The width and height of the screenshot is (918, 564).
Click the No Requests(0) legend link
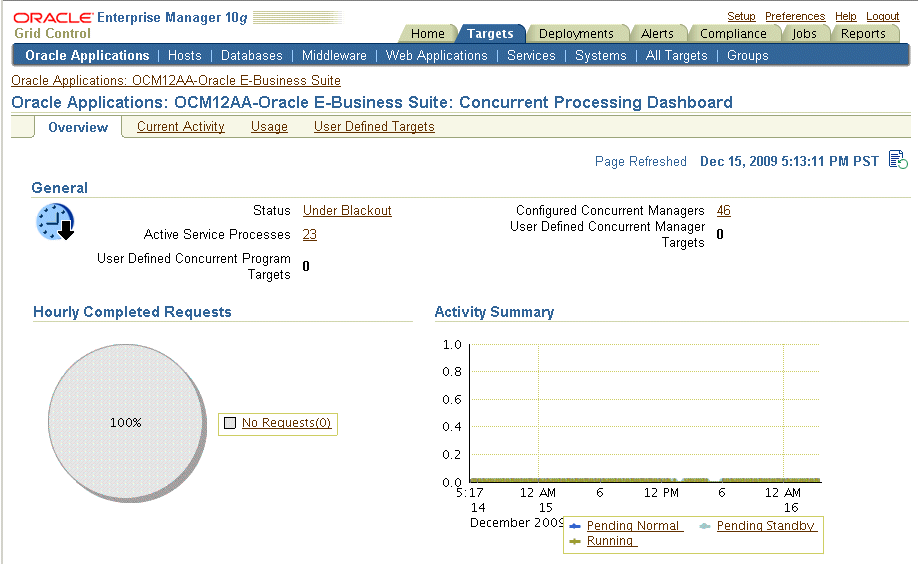(286, 422)
